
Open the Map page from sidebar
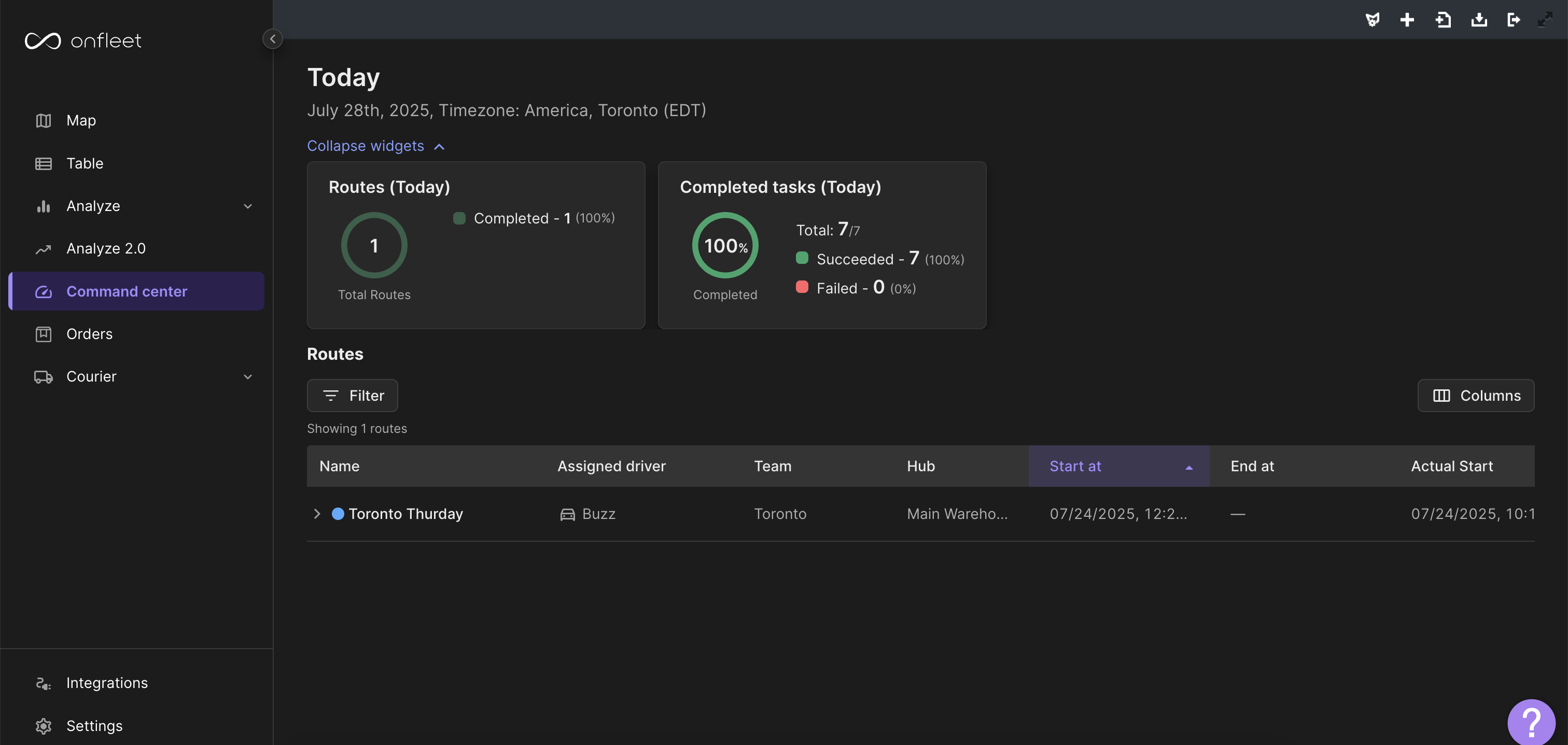pyautogui.click(x=81, y=120)
